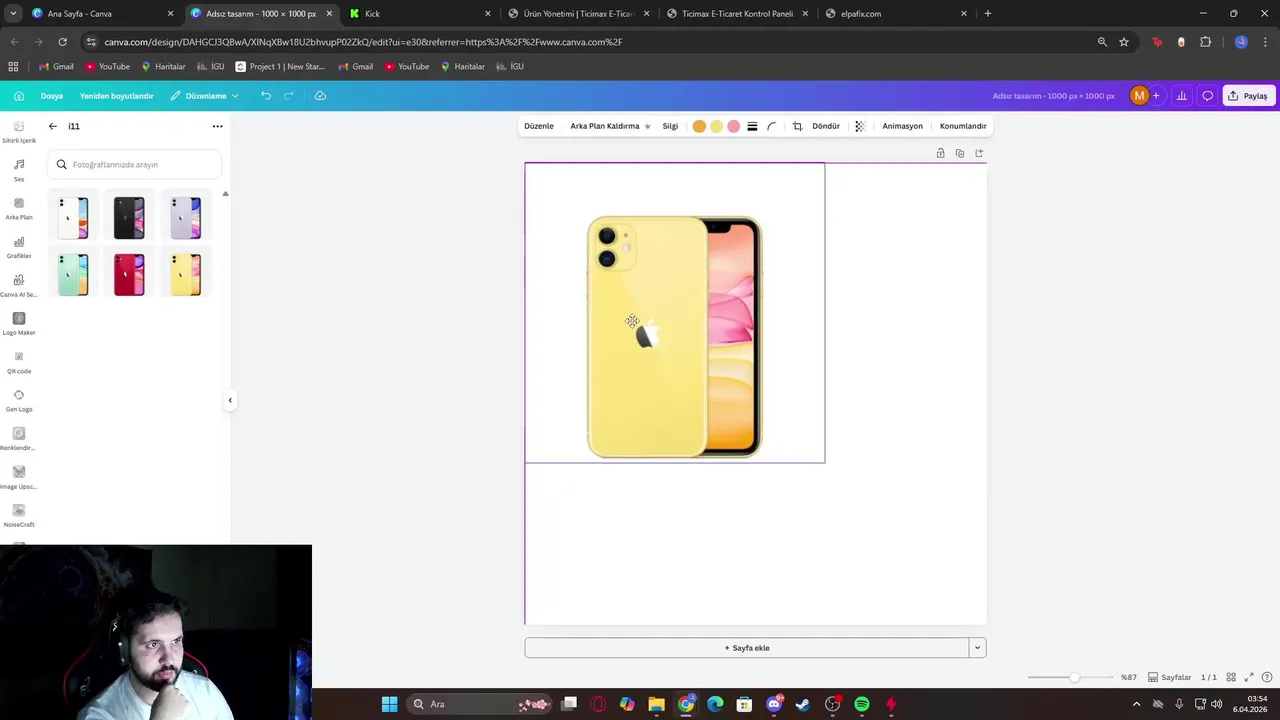Lock the page using the lock icon
Screen dimensions: 1280x720
point(940,153)
